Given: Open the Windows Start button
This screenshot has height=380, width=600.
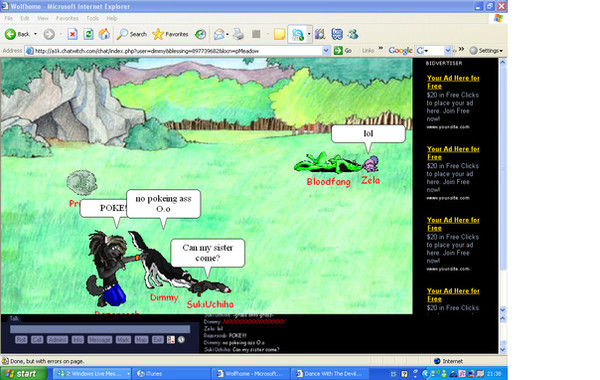Looking at the screenshot, I should [x=24, y=373].
